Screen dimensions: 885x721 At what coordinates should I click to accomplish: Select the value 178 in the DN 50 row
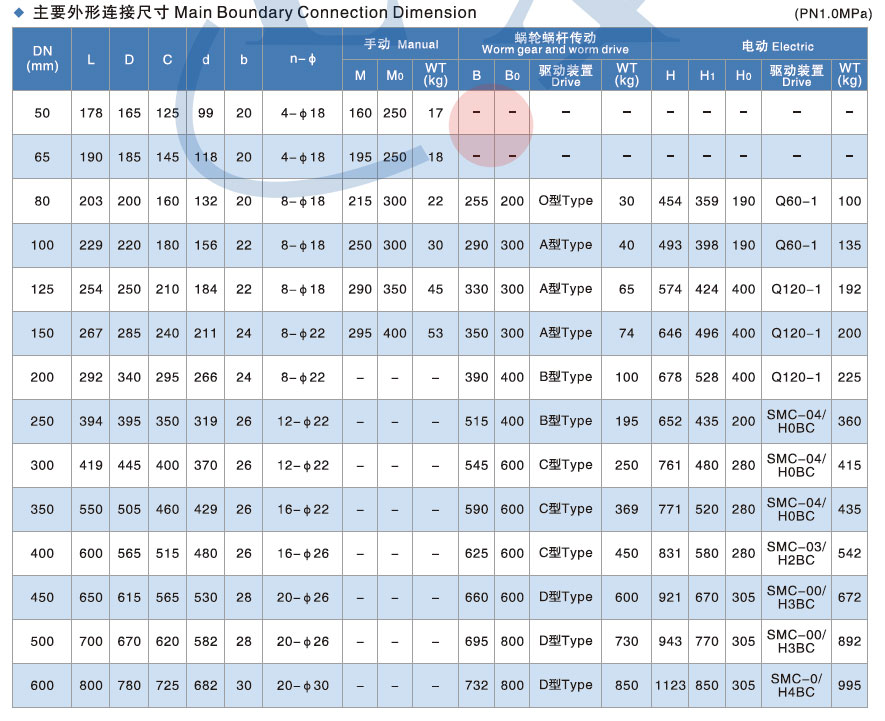(91, 113)
